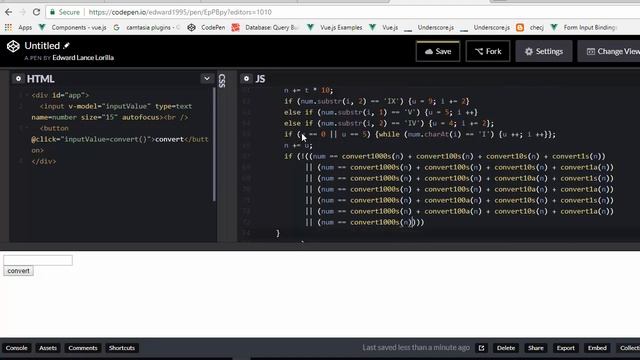Click the 'JS' editor header label

pyautogui.click(x=260, y=79)
